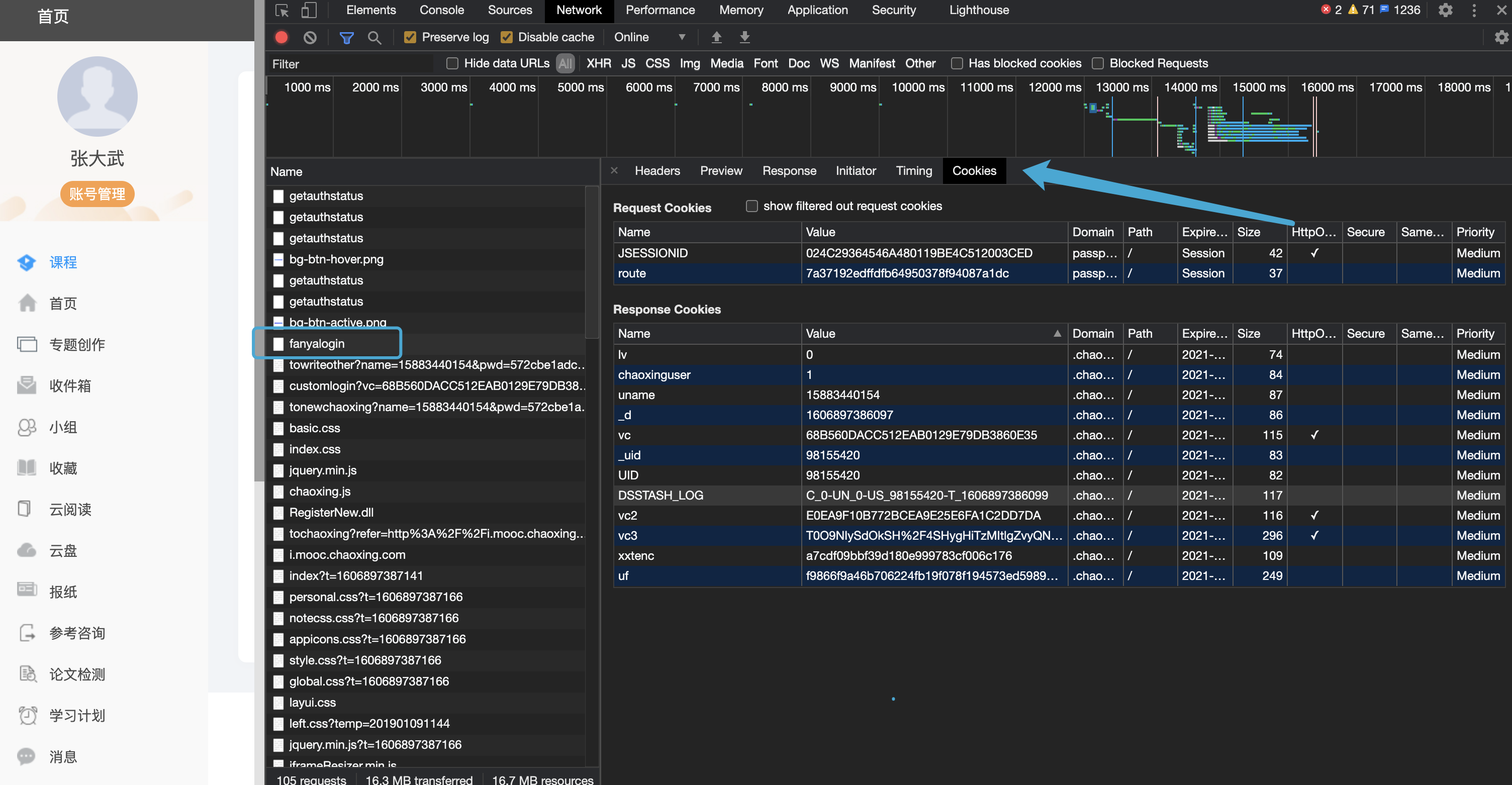Toggle the filter funnel icon
This screenshot has width=1512, height=785.
coord(346,38)
